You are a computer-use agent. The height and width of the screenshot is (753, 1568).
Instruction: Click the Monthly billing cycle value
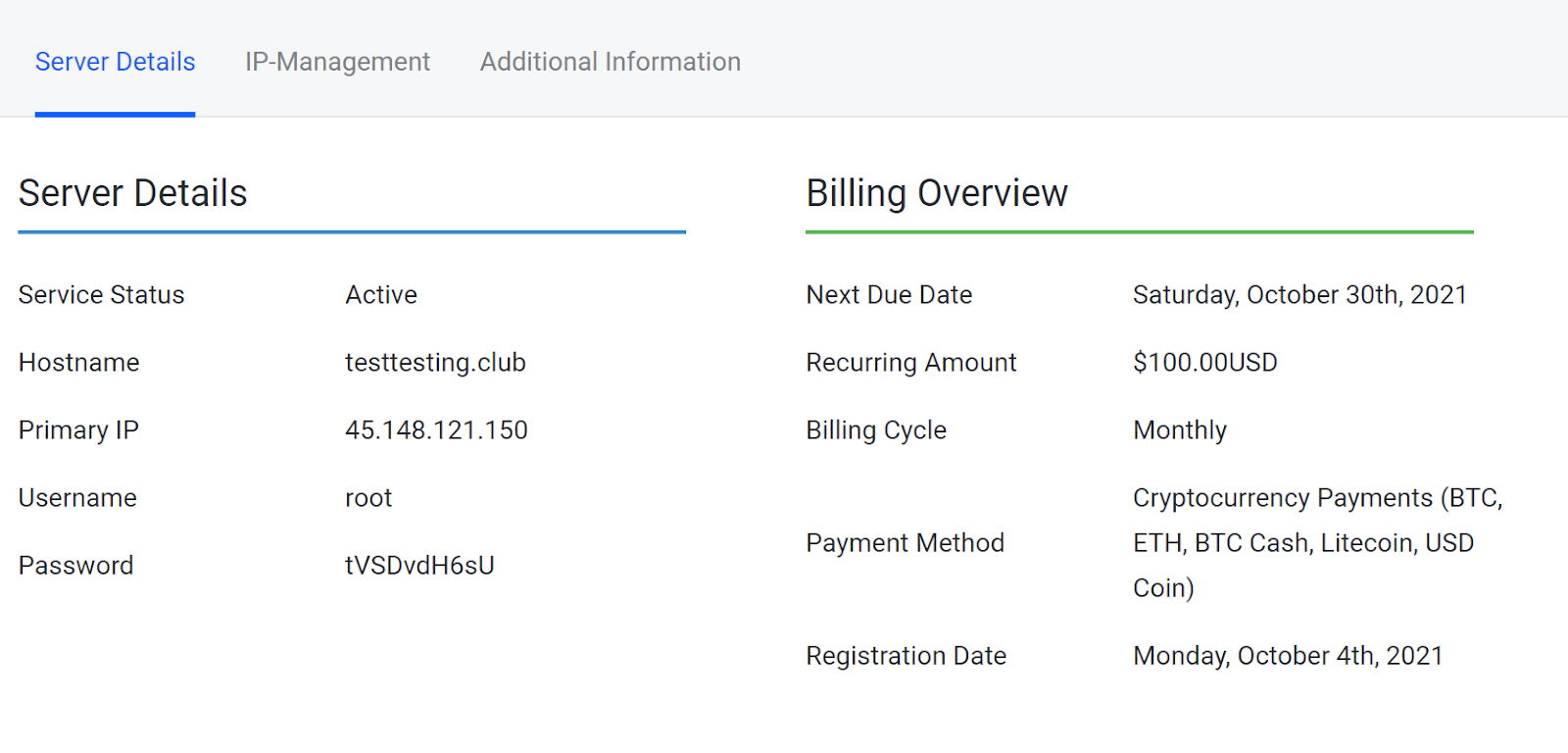point(1180,430)
